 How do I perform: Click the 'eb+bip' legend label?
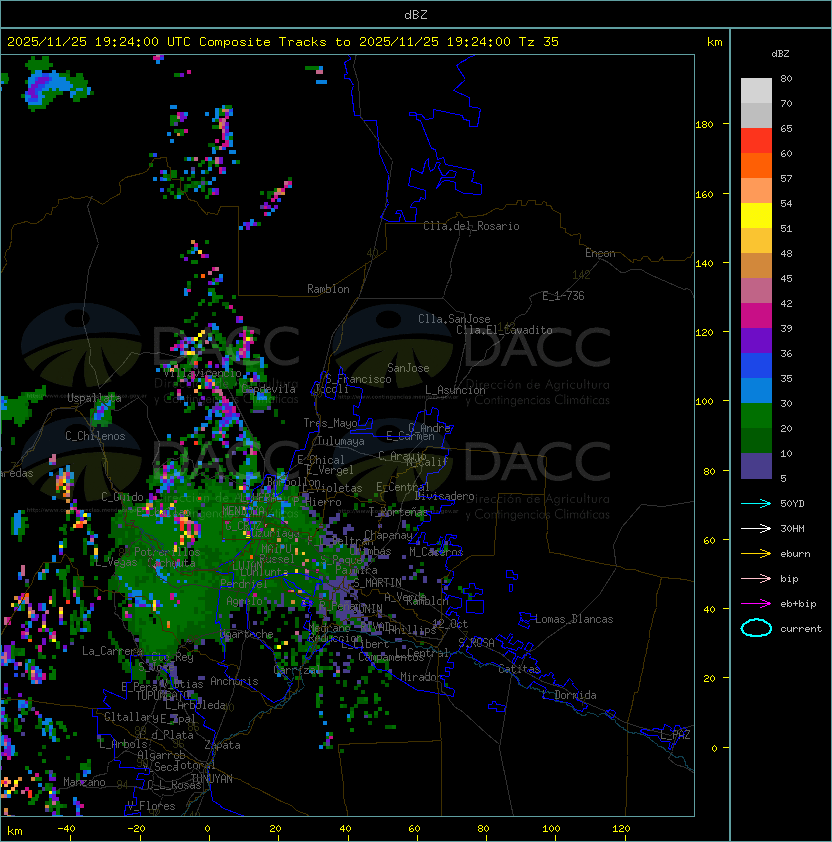click(798, 604)
